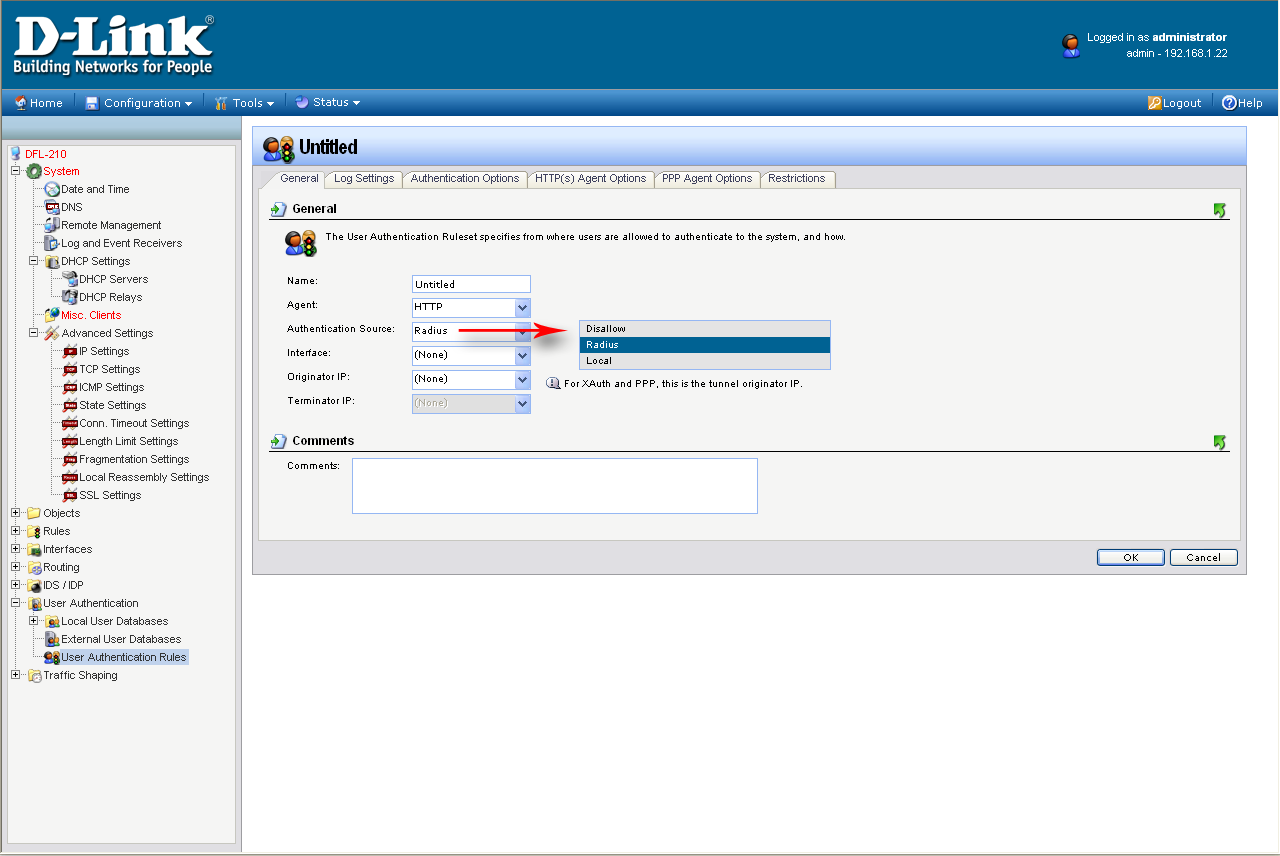Click the TCP Settings icon
Viewport: 1280px width, 856px height.
(70, 369)
